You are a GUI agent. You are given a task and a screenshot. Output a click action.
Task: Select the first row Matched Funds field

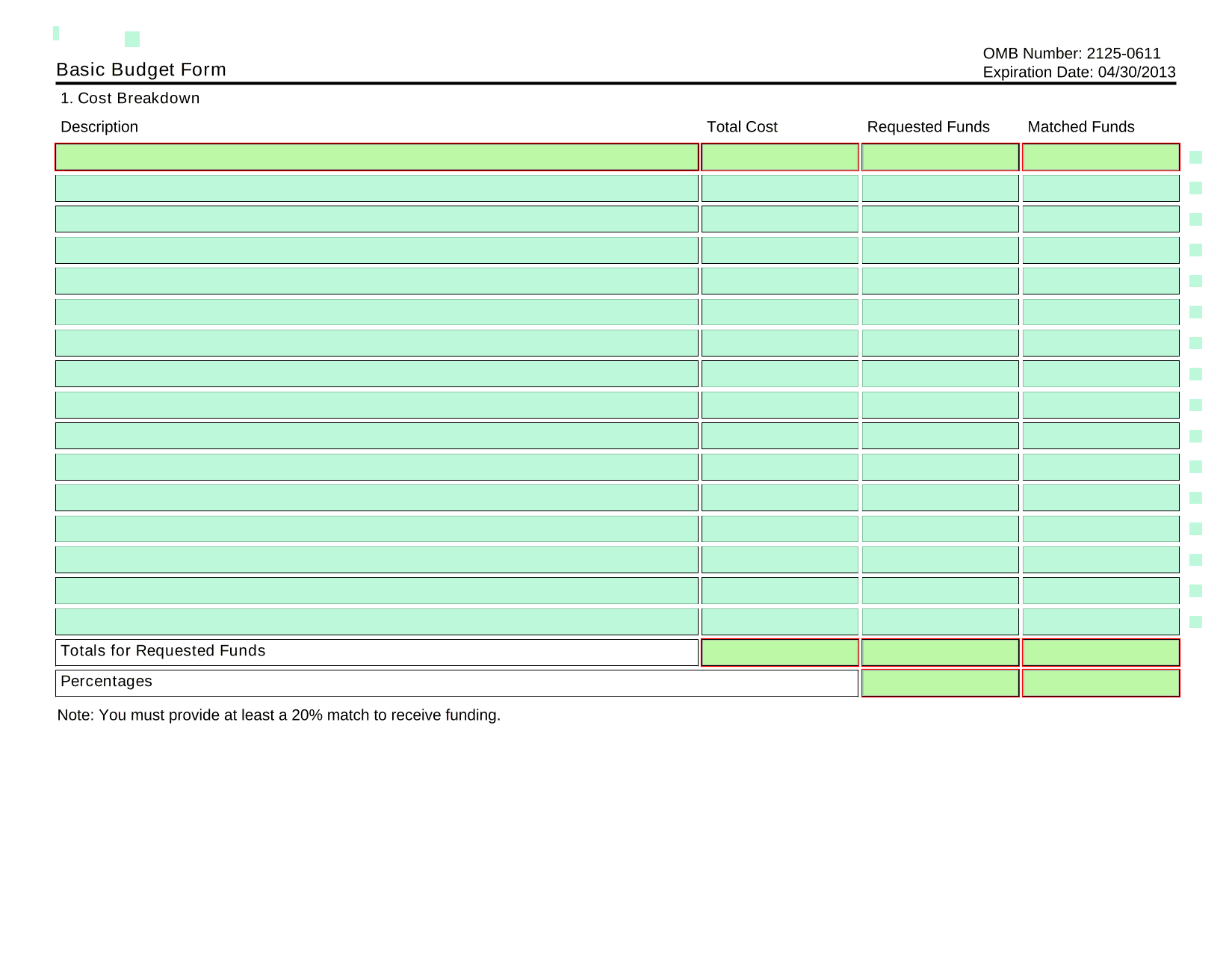1101,157
